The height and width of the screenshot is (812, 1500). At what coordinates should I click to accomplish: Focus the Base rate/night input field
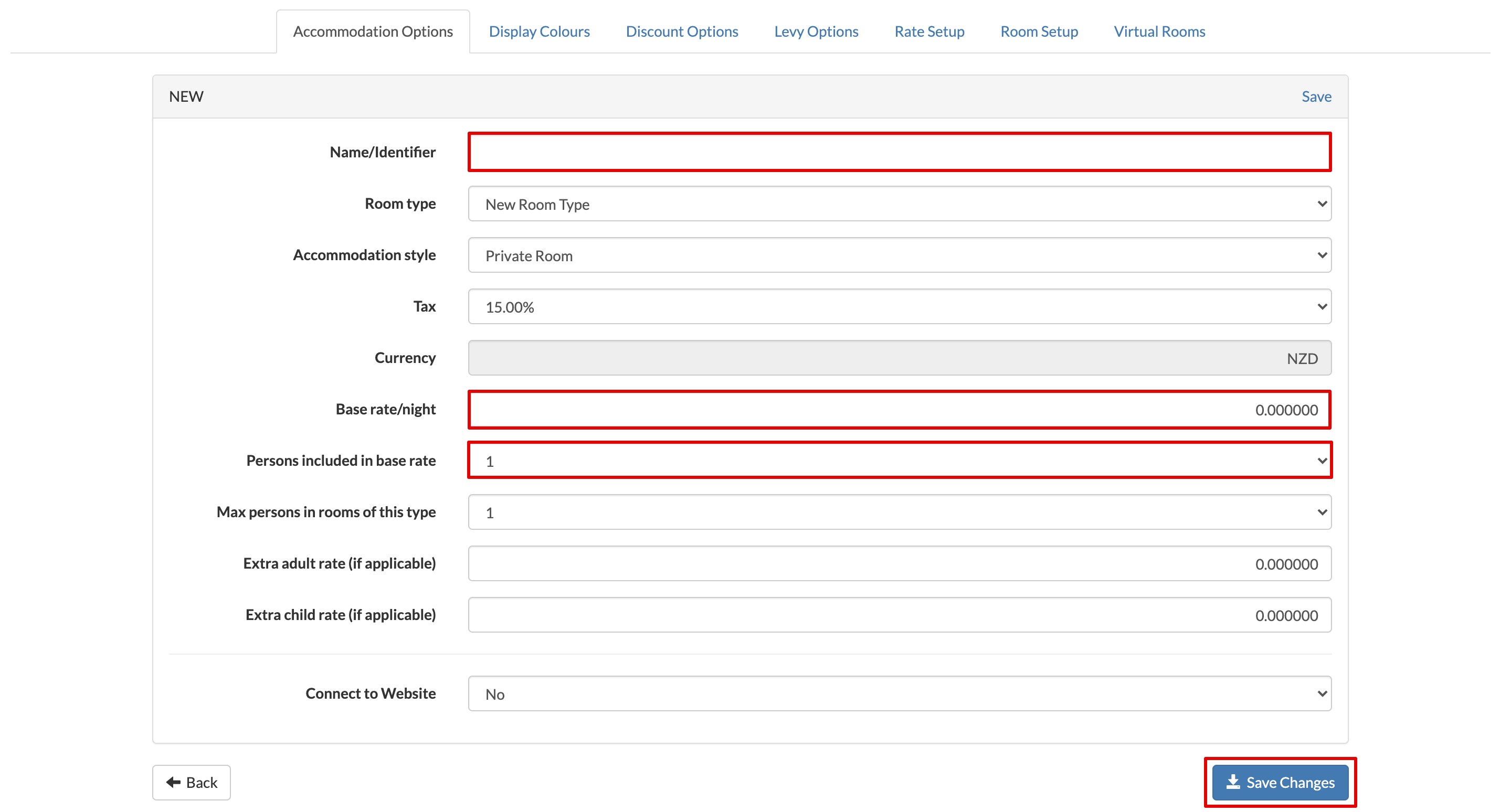[x=899, y=410]
